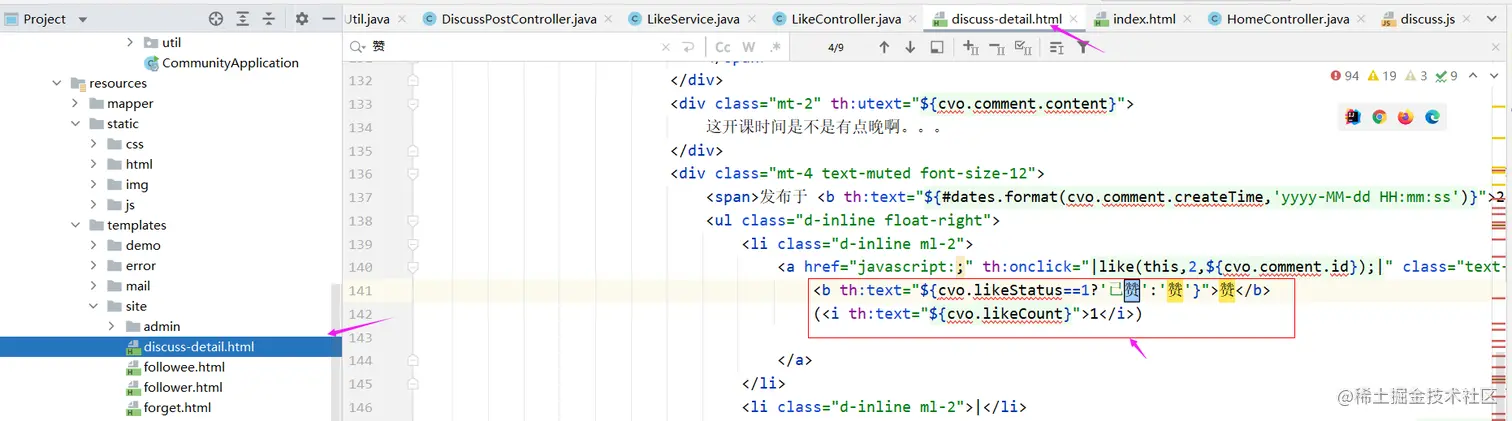
Task: Select the mail folder
Action: [x=129, y=286]
